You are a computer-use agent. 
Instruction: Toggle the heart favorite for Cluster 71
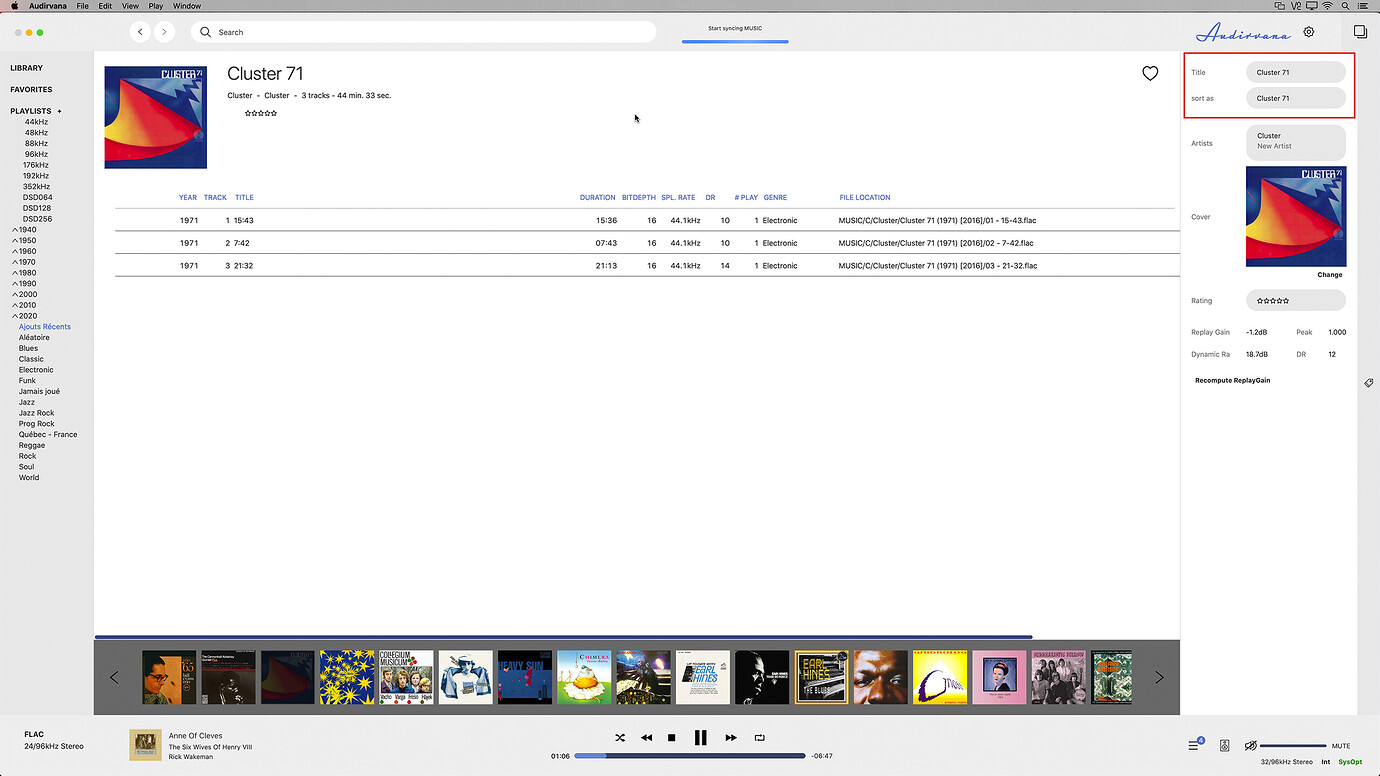(x=1150, y=73)
